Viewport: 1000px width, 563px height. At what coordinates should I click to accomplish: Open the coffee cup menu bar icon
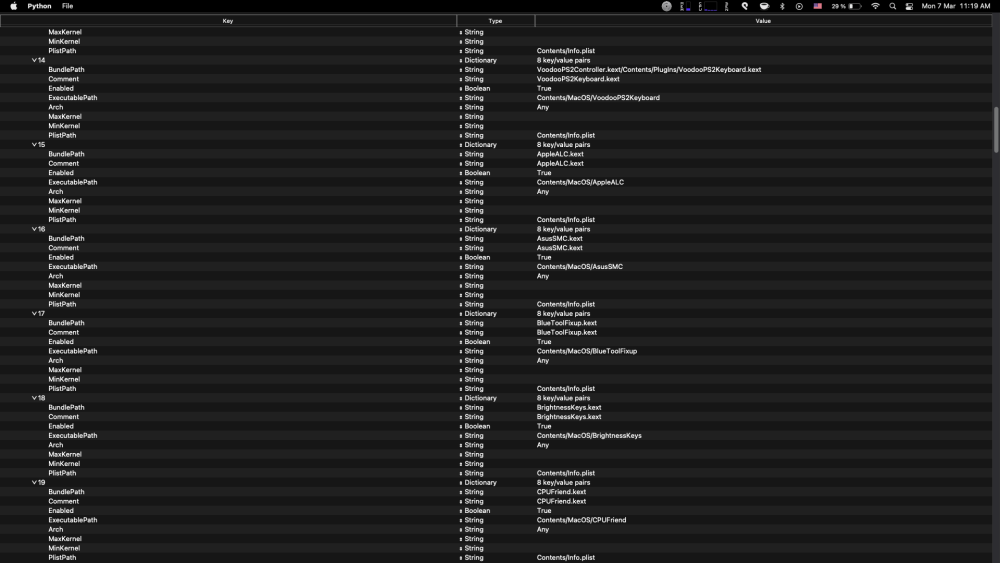click(764, 6)
